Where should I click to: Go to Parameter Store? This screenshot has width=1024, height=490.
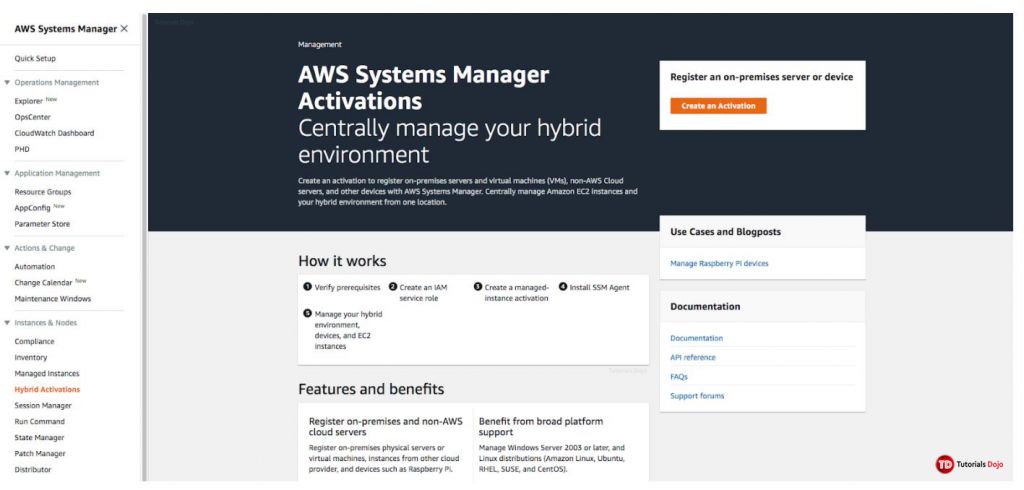point(42,224)
